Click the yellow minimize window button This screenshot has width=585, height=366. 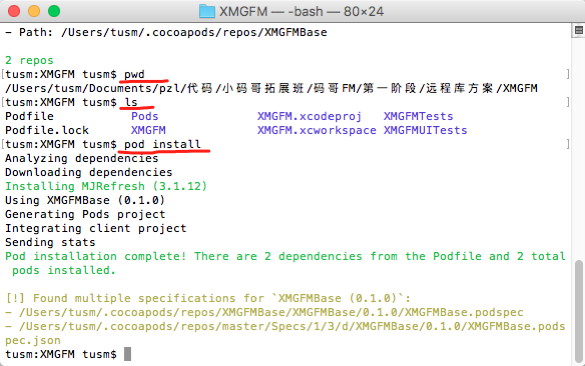[x=34, y=11]
